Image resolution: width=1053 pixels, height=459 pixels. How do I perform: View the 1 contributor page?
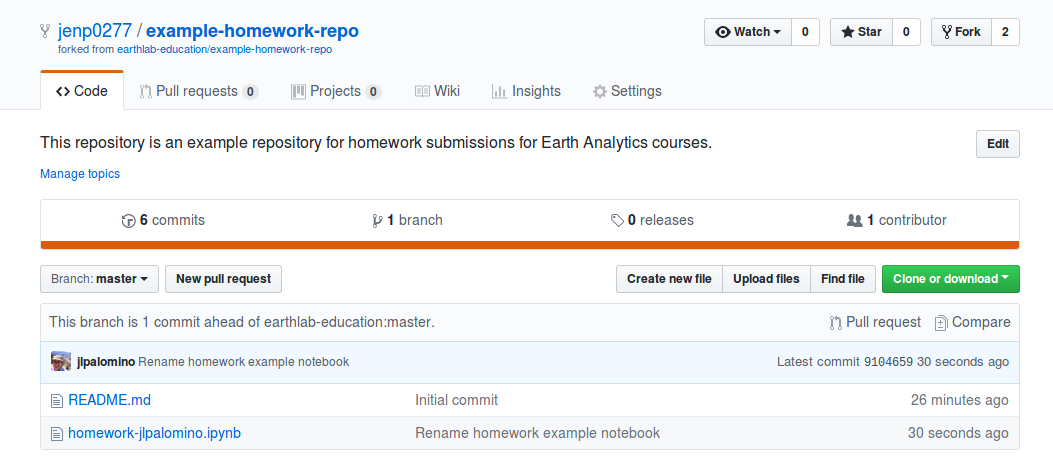[897, 220]
